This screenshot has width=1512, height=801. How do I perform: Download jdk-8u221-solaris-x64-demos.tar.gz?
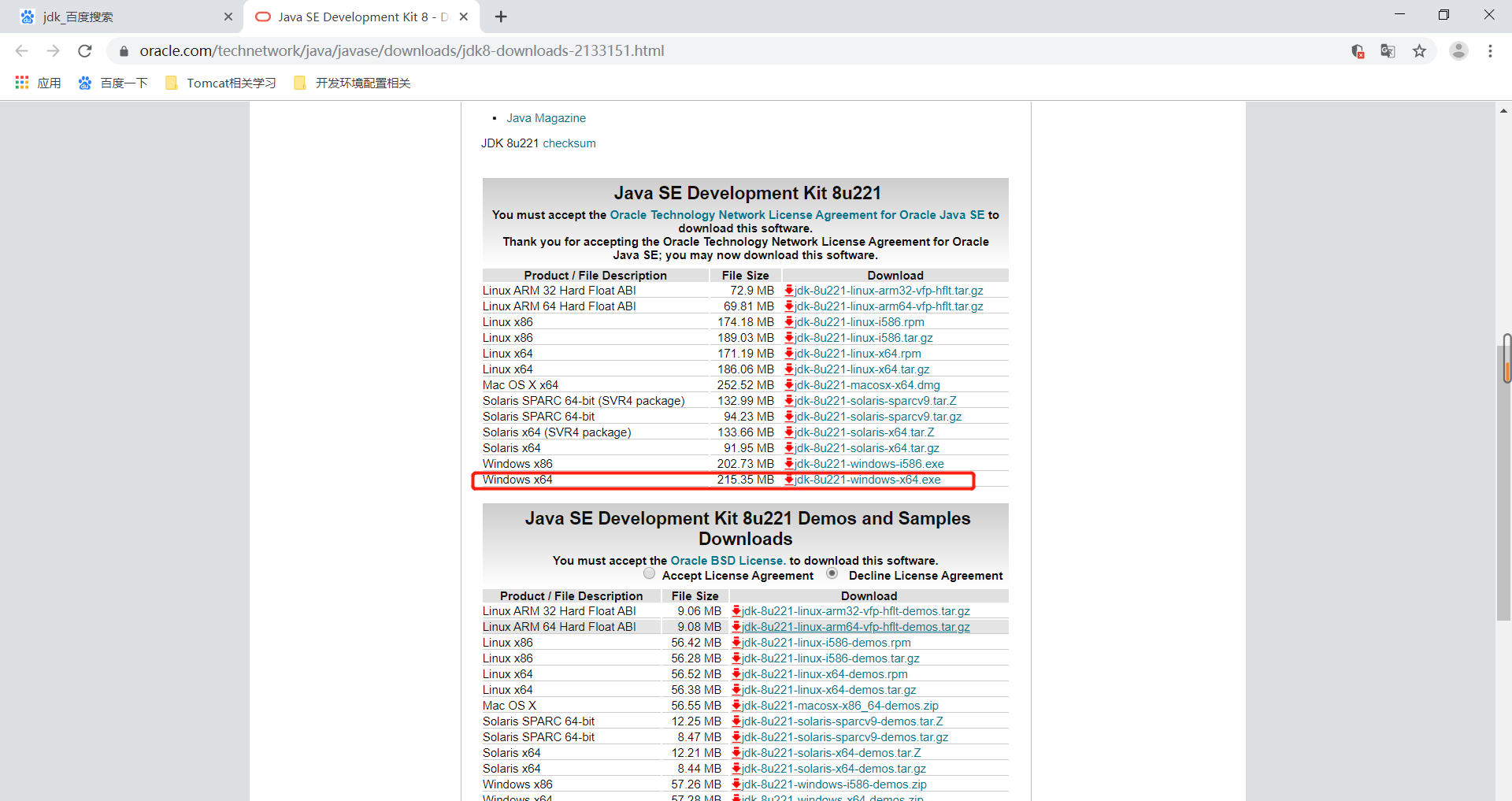[x=833, y=769]
